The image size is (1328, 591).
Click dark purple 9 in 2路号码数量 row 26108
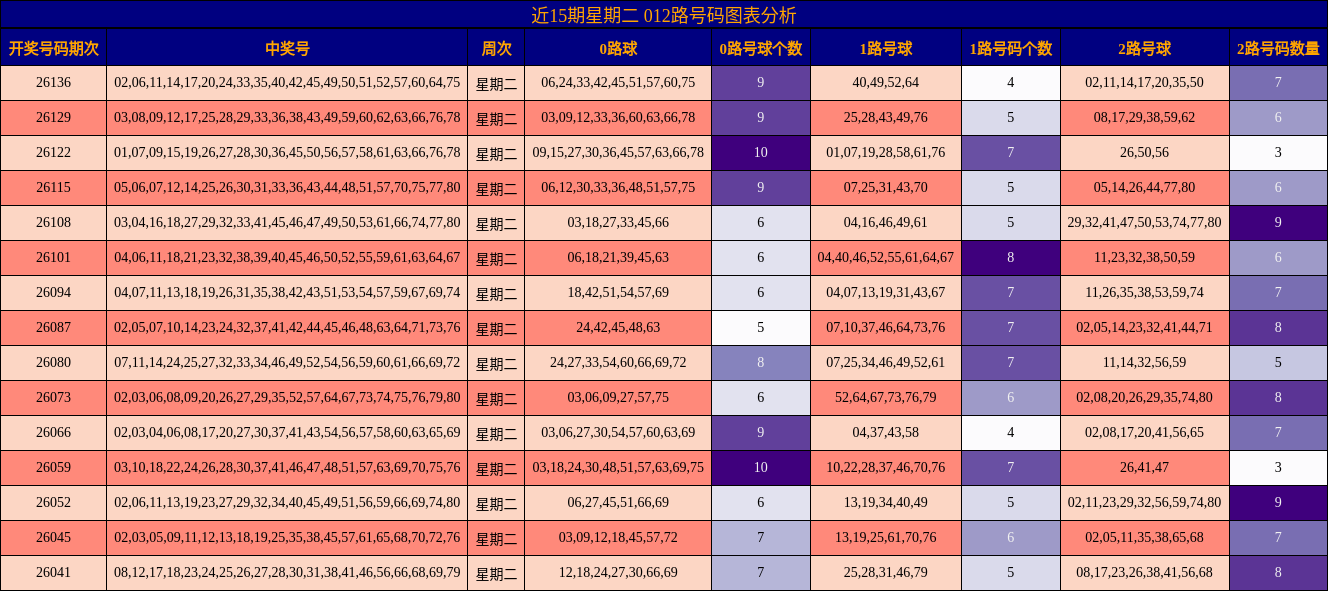click(1278, 223)
